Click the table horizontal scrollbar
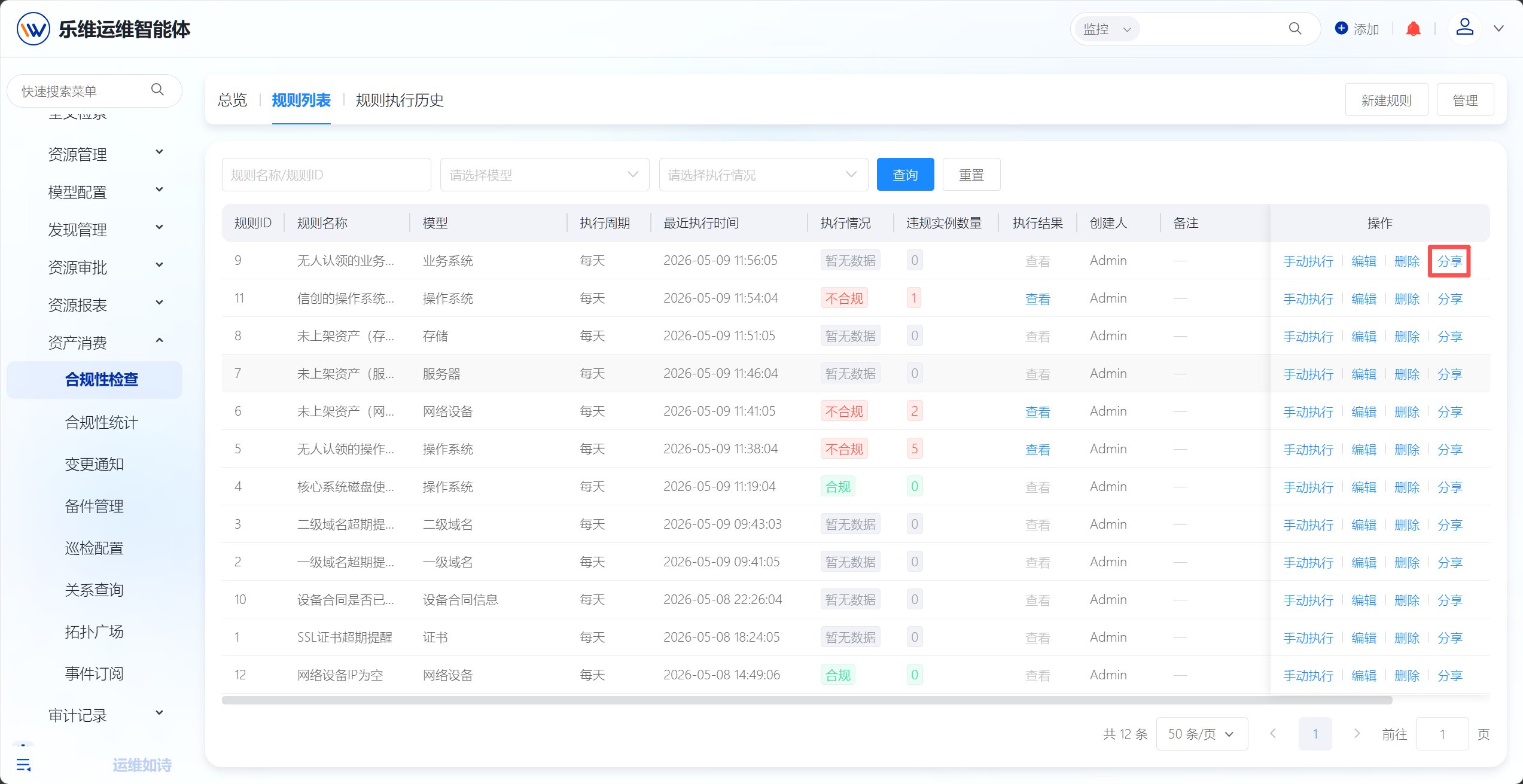 (807, 700)
